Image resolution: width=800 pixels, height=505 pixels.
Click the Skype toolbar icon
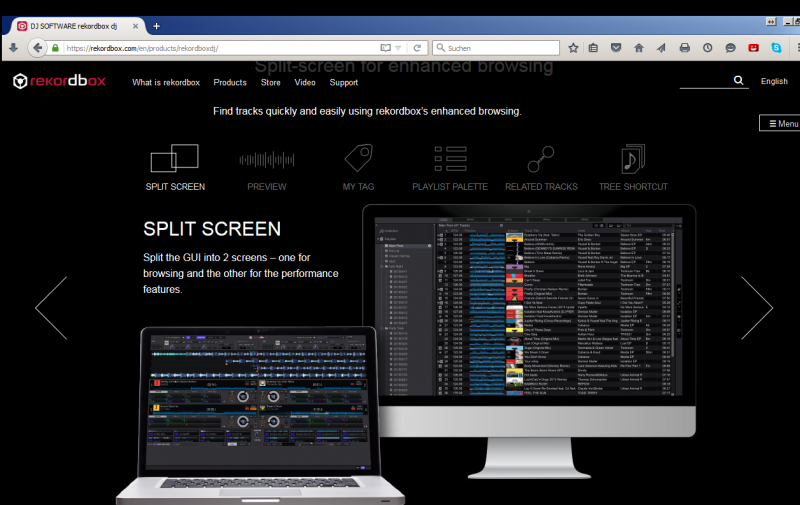(x=776, y=48)
